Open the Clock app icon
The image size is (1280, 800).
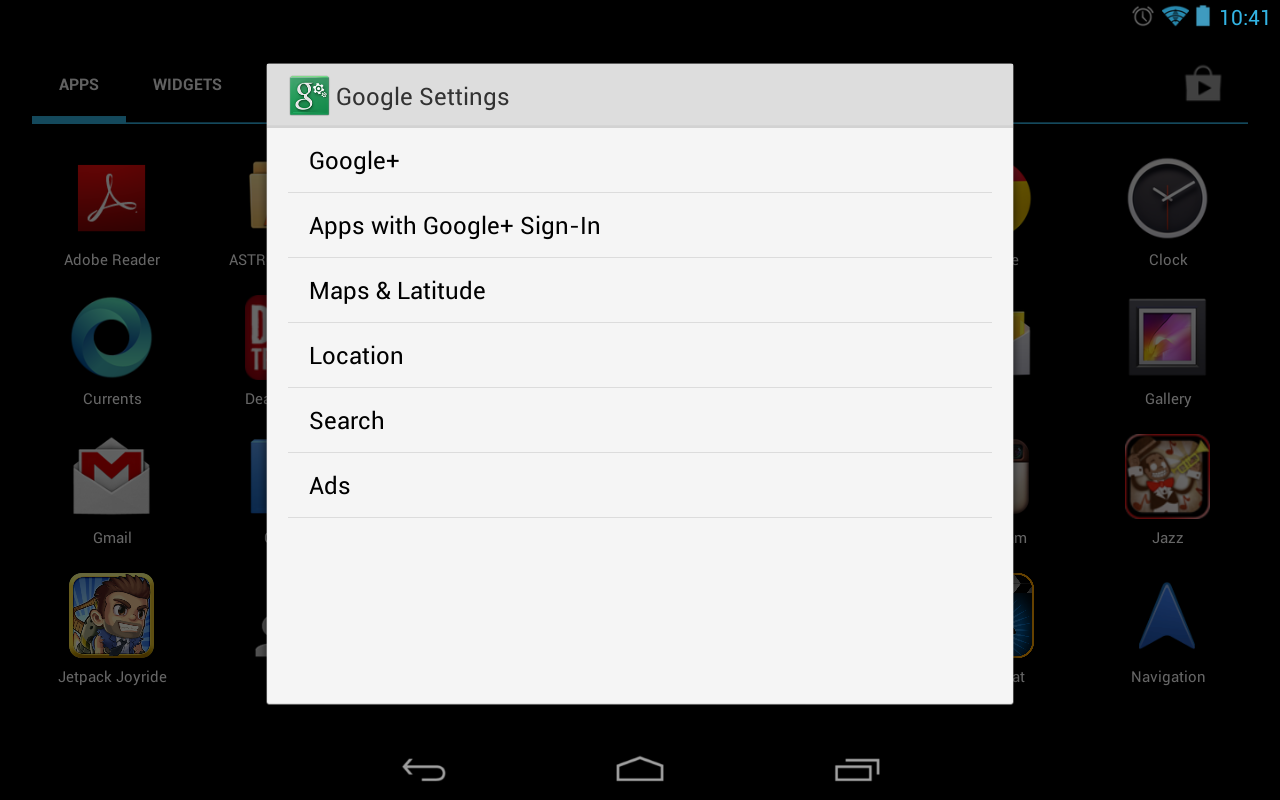(x=1167, y=198)
